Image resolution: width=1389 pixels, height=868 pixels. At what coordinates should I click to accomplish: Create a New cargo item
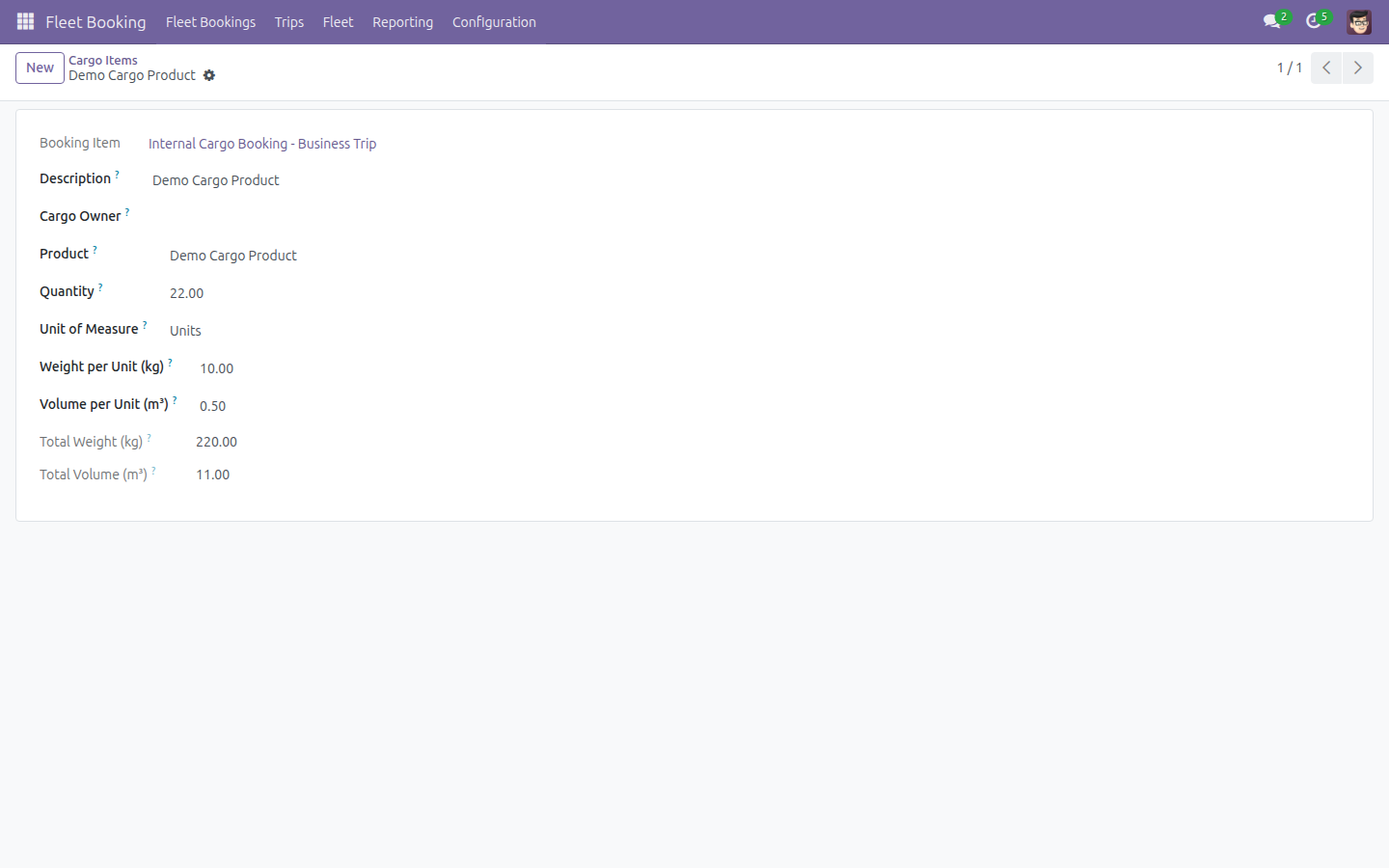click(x=40, y=68)
